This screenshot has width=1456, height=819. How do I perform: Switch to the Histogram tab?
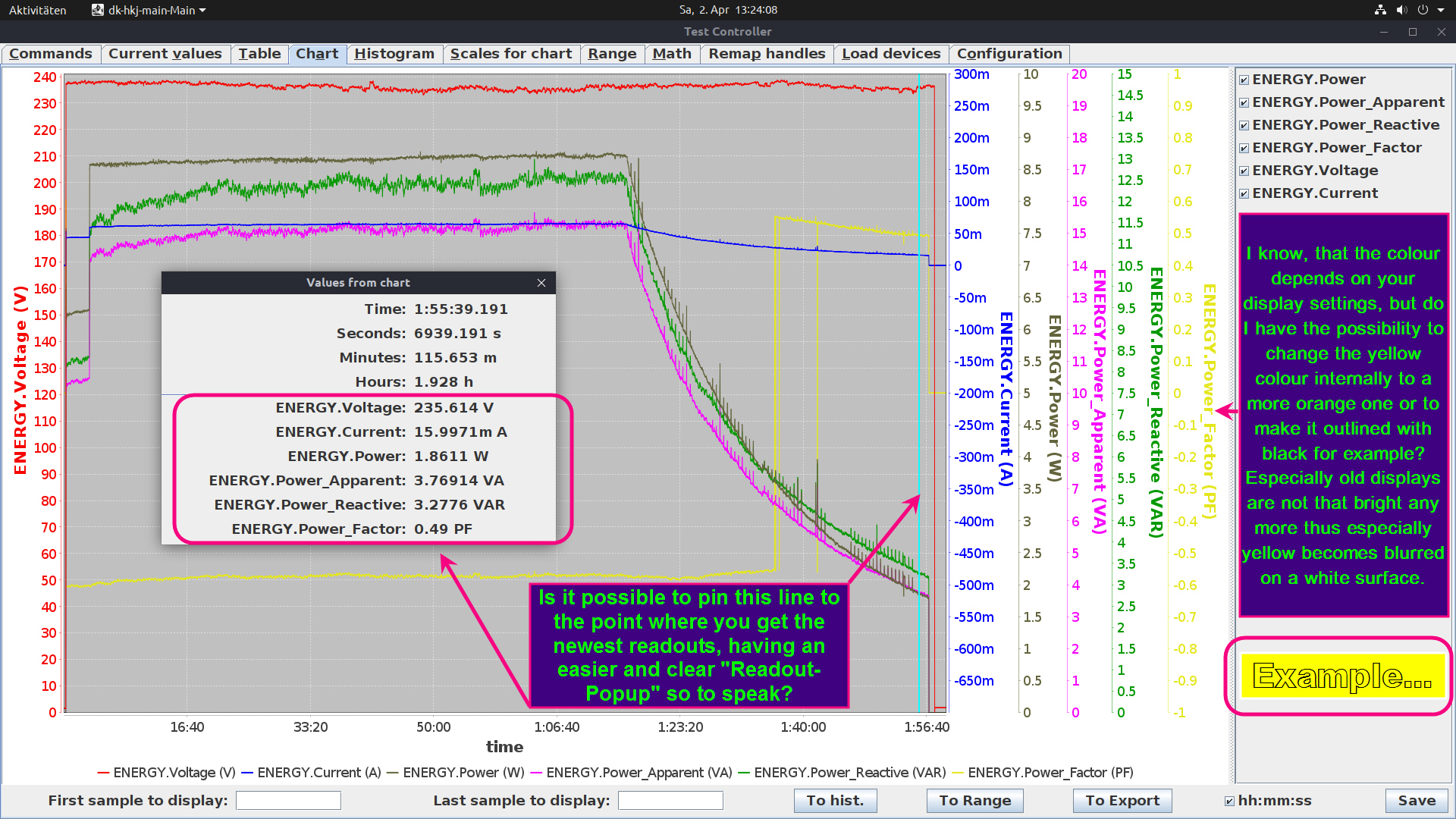(x=394, y=54)
